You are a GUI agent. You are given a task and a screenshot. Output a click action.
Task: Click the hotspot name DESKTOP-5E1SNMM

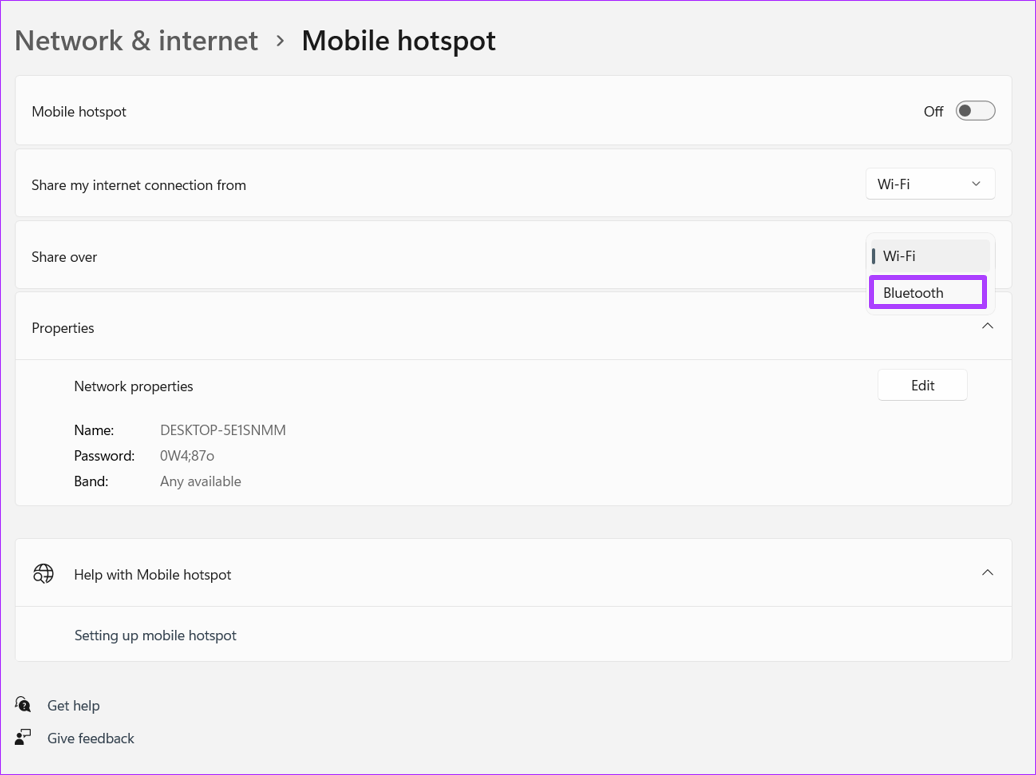(x=223, y=430)
